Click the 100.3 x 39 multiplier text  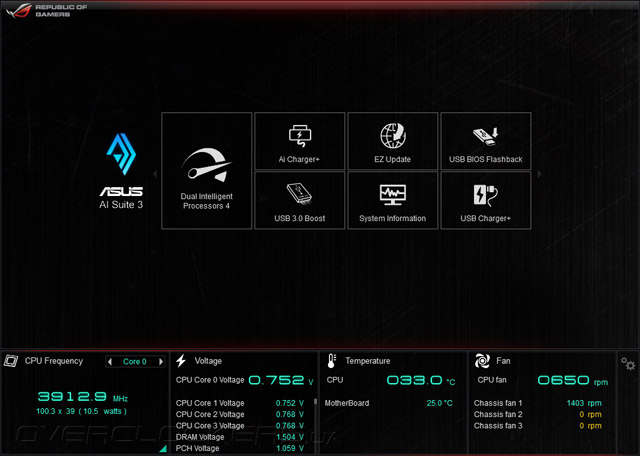click(x=81, y=411)
